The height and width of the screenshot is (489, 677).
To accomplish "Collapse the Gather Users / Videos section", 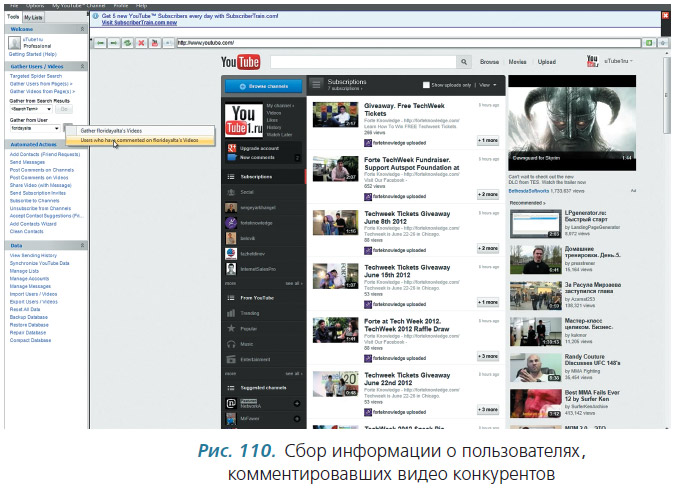I will [x=82, y=66].
